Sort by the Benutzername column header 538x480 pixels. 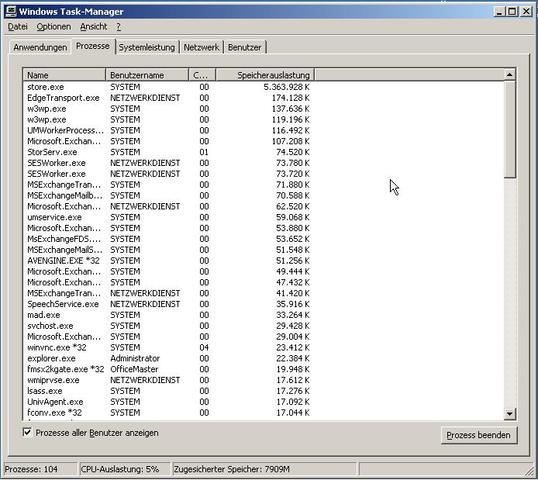click(147, 75)
